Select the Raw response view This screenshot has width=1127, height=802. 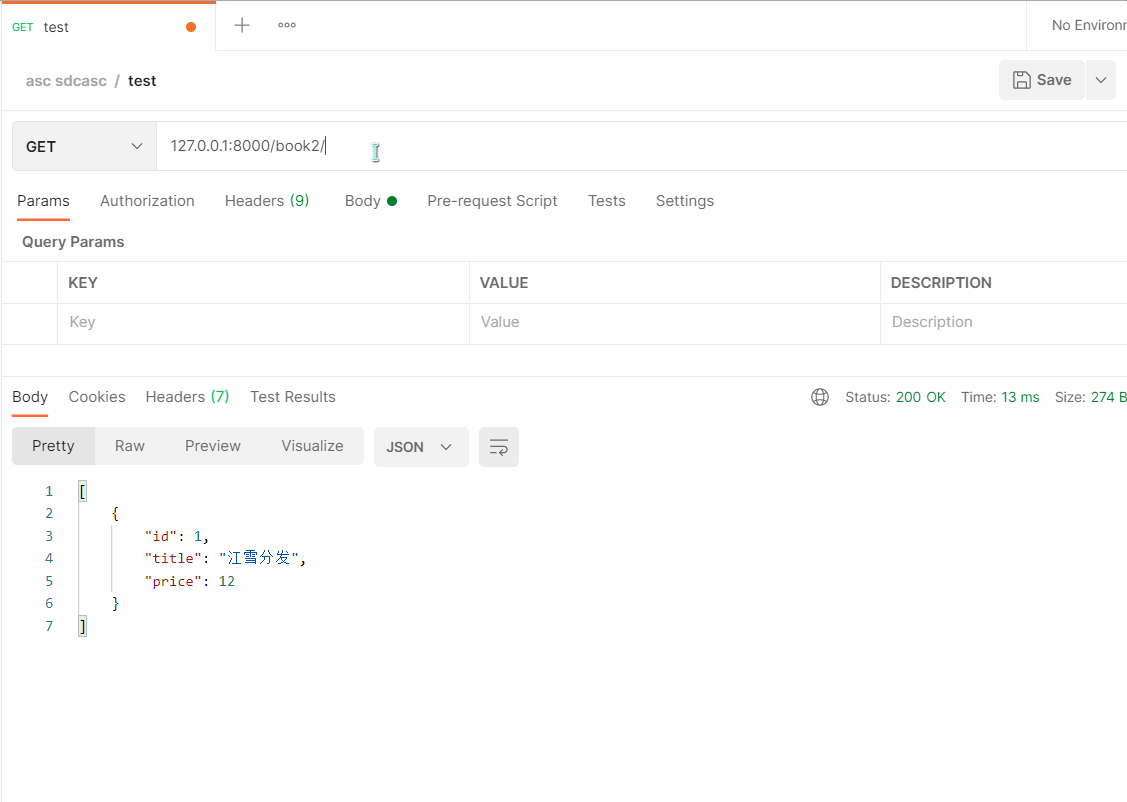point(130,446)
